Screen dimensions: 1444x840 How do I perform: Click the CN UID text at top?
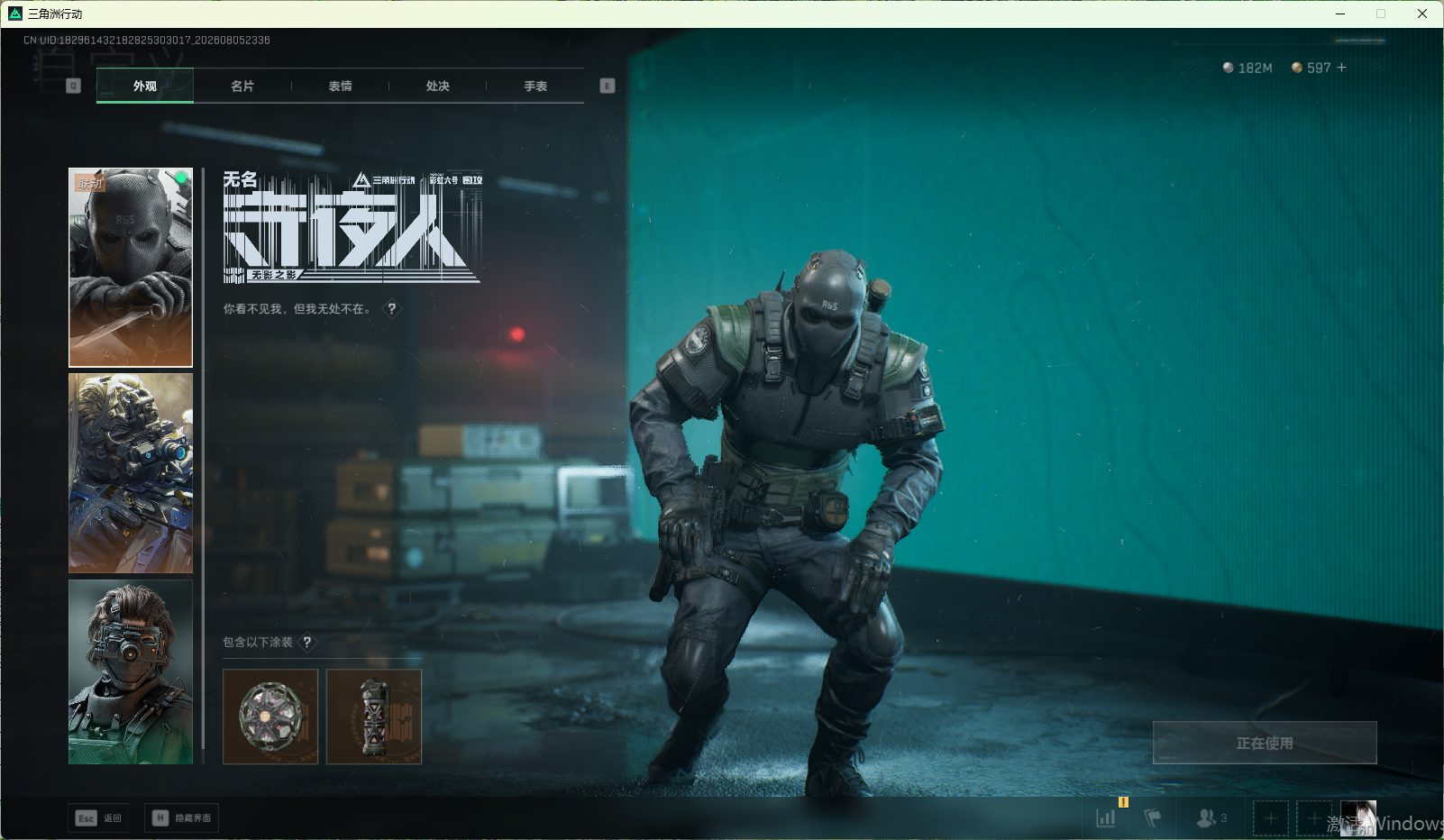147,40
